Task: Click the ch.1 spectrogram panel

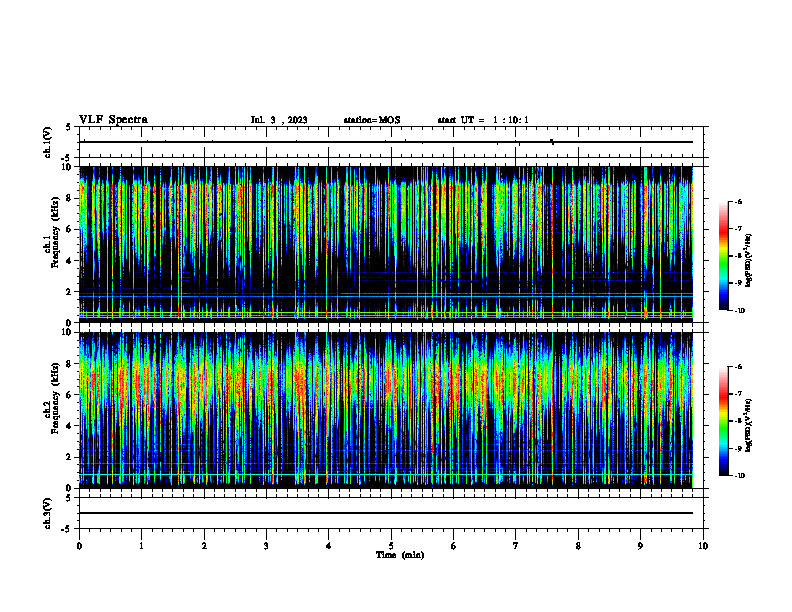Action: pos(386,244)
